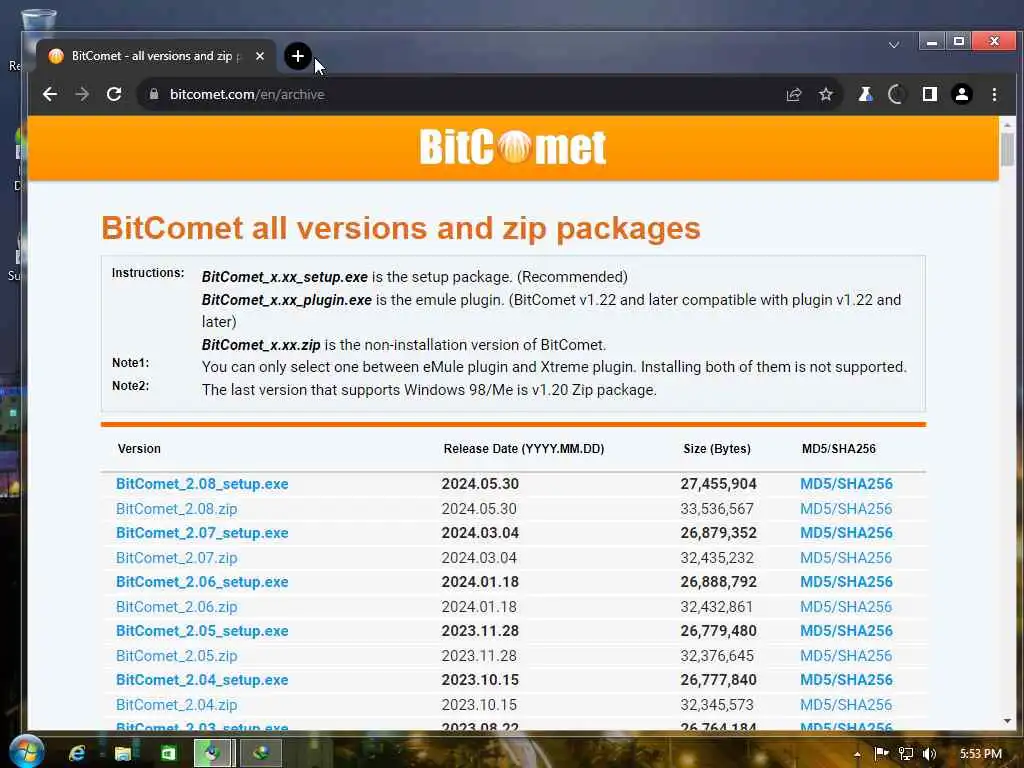
Task: Launch Internet Explorer from taskbar
Action: coord(77,753)
